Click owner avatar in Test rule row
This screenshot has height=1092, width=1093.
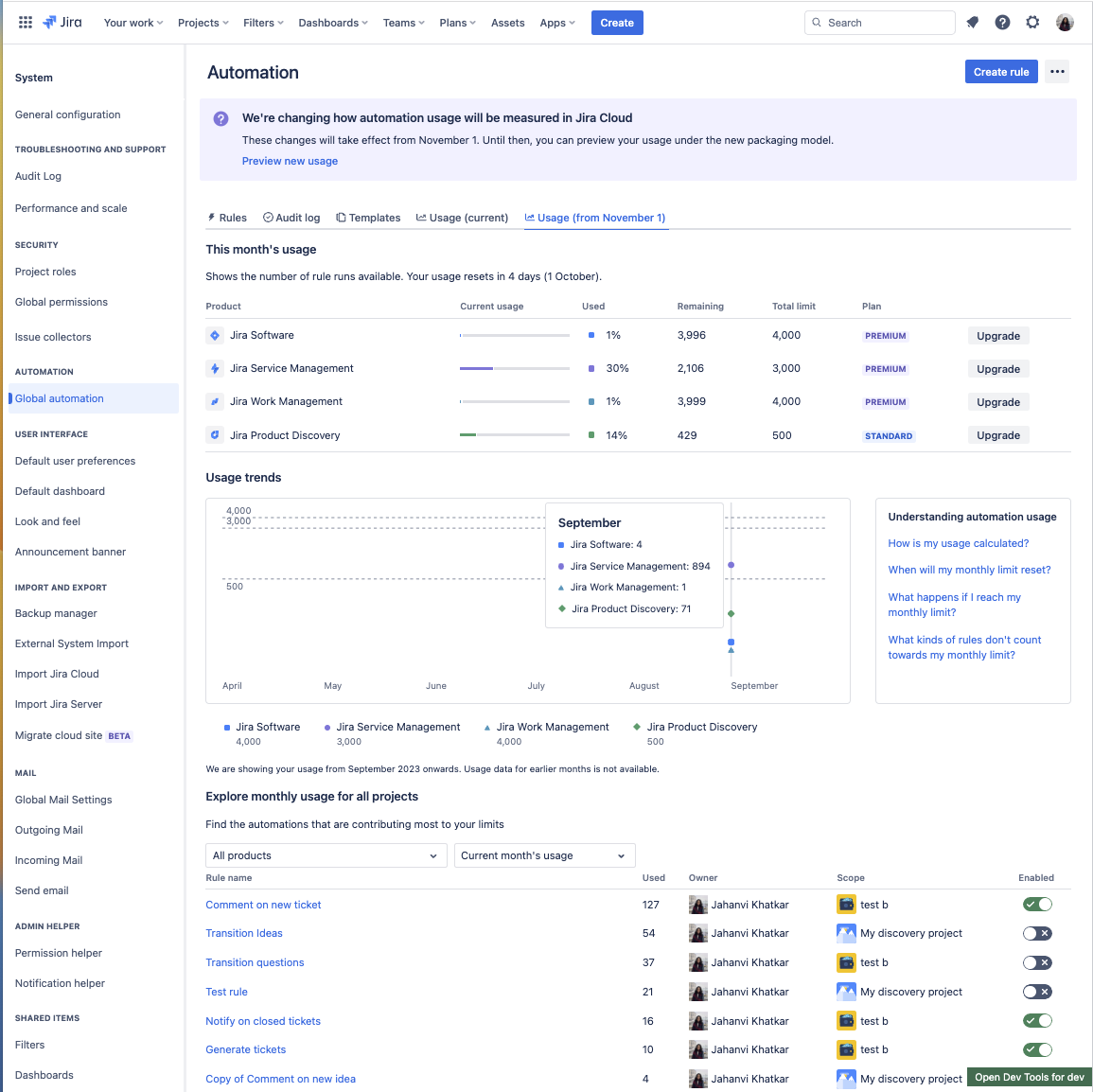(697, 992)
